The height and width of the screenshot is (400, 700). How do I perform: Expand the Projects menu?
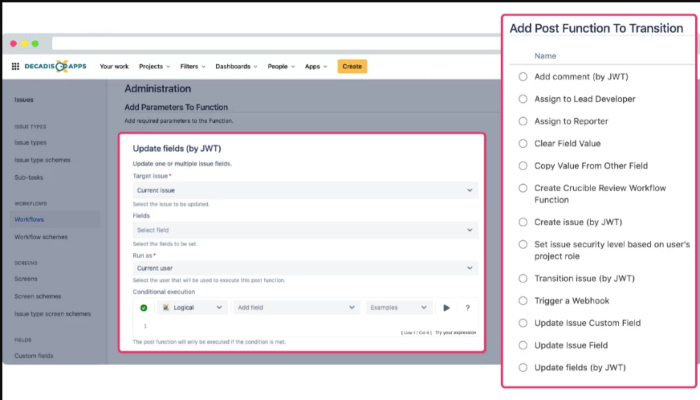point(154,67)
